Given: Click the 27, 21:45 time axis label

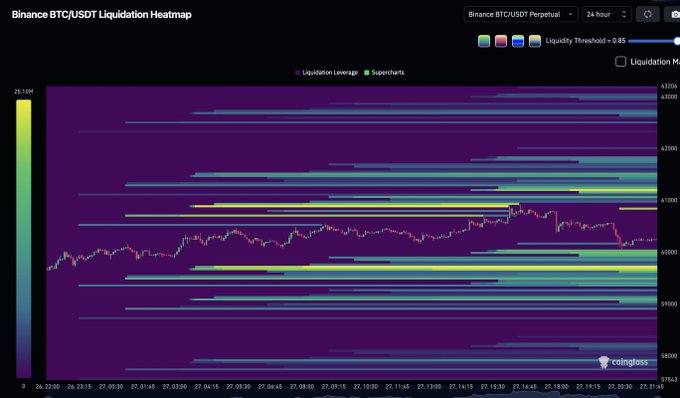Looking at the screenshot, I should [x=652, y=386].
